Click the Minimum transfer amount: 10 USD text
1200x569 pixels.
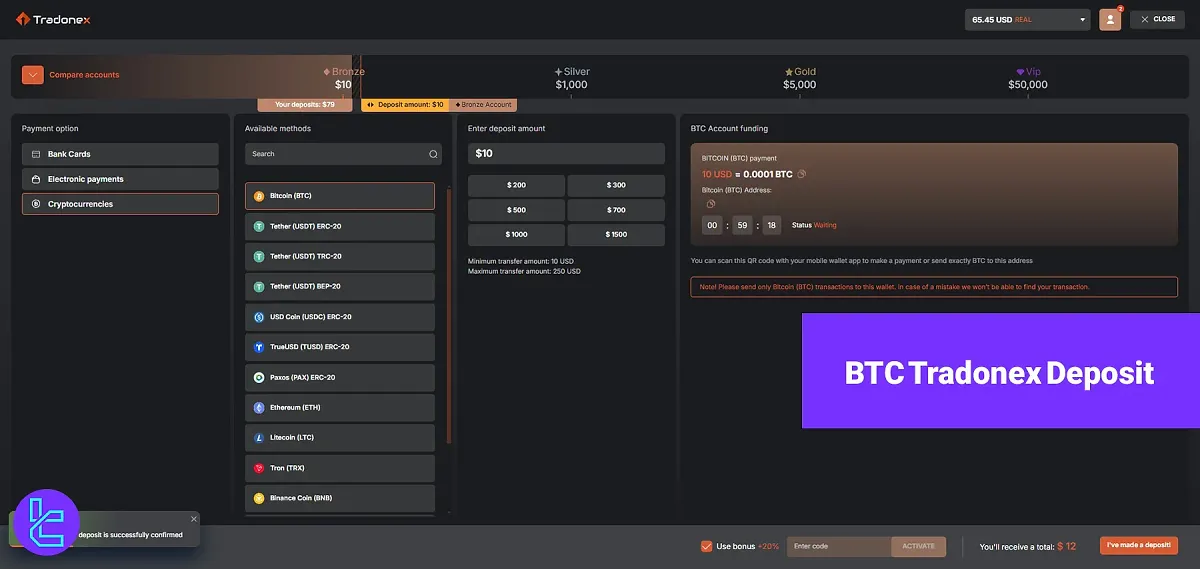521,261
